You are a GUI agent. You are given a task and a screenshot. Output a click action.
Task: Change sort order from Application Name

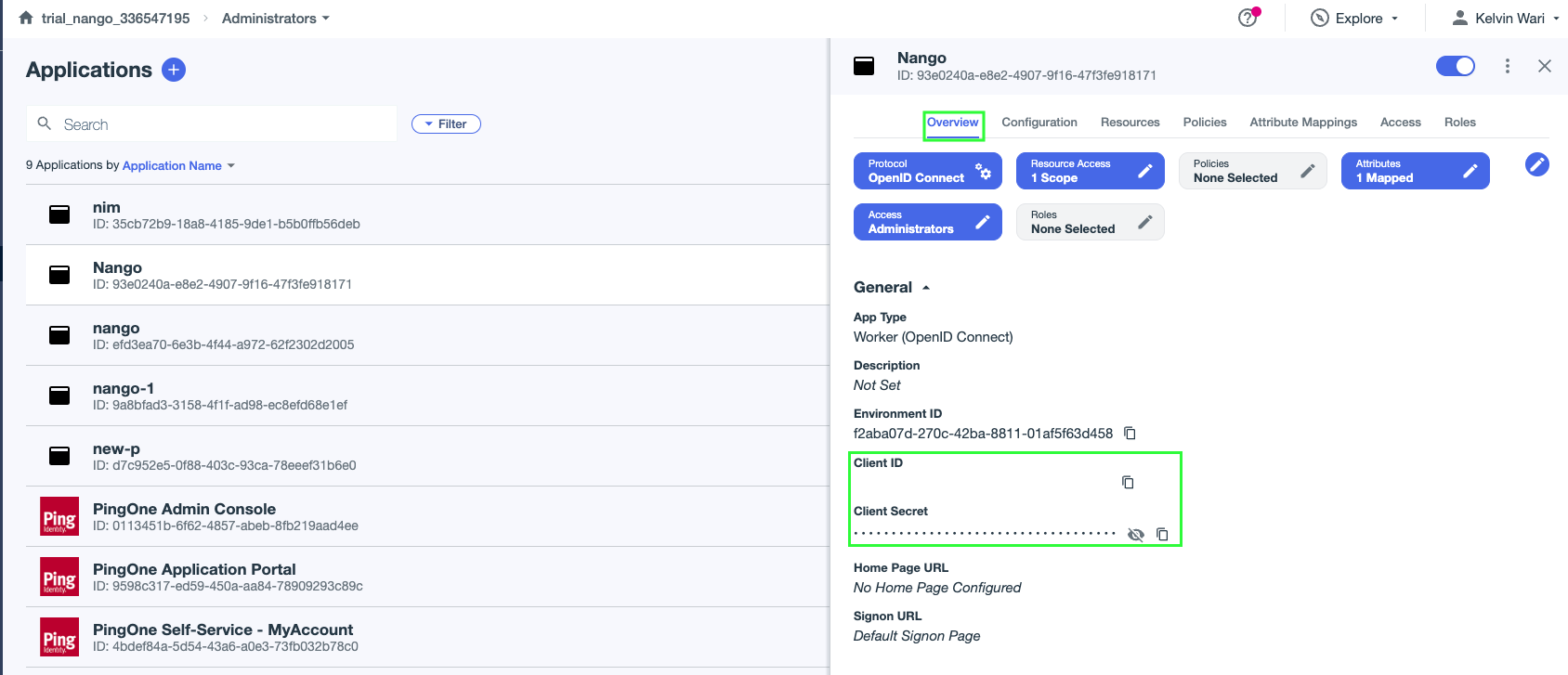click(178, 165)
